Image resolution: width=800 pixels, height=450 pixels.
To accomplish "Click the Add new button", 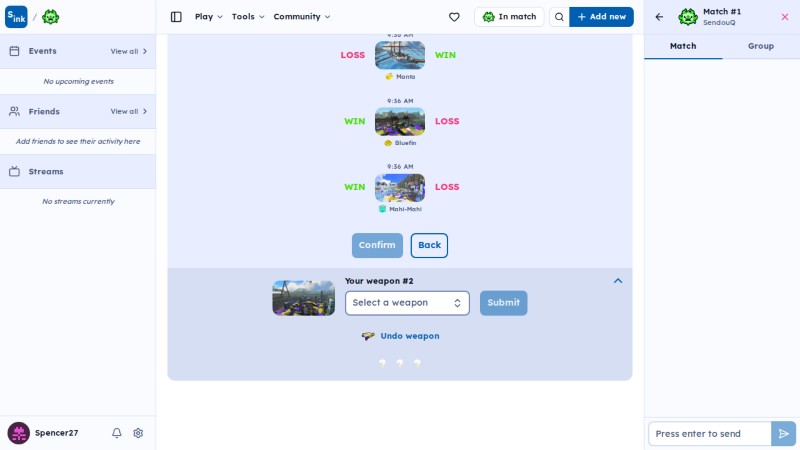I will pyautogui.click(x=602, y=17).
